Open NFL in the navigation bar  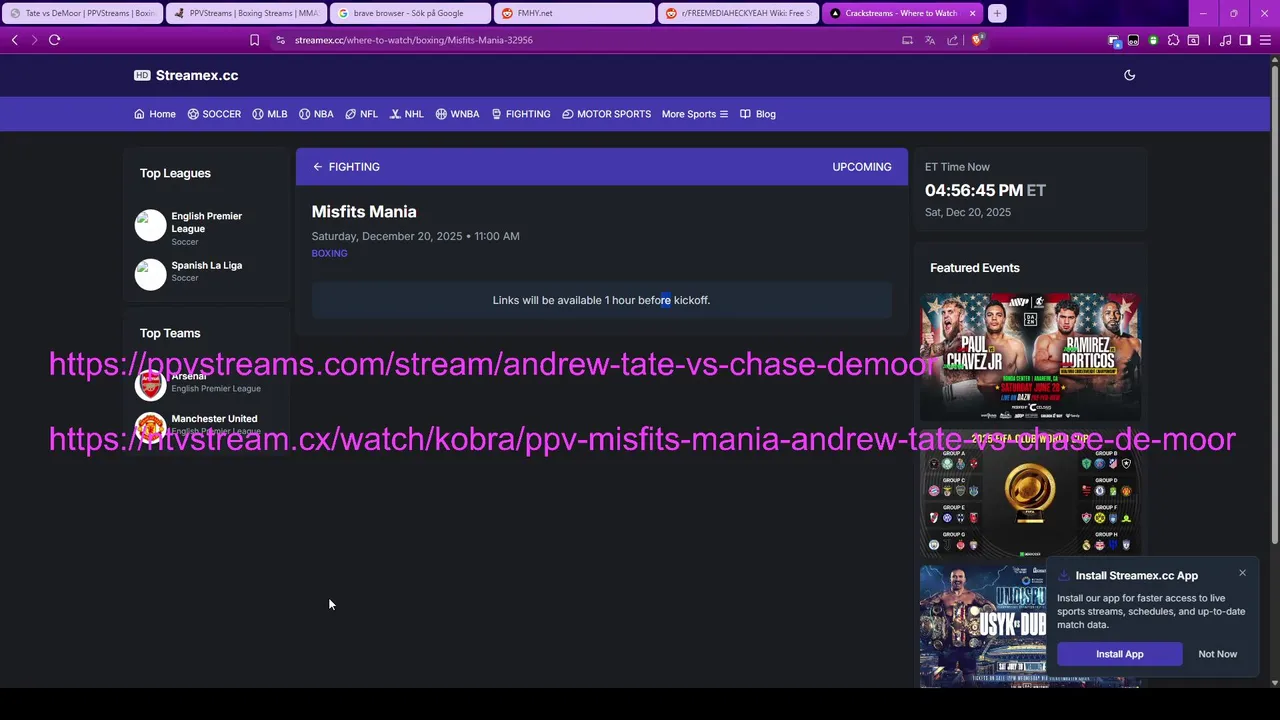tap(361, 114)
